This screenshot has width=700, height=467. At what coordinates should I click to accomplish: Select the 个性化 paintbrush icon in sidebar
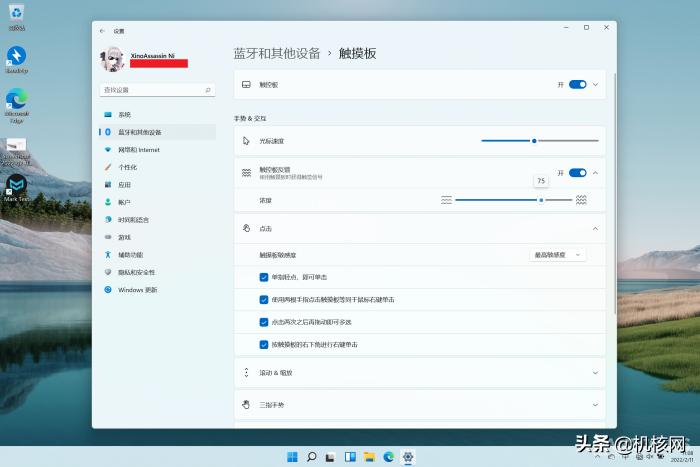click(x=108, y=167)
